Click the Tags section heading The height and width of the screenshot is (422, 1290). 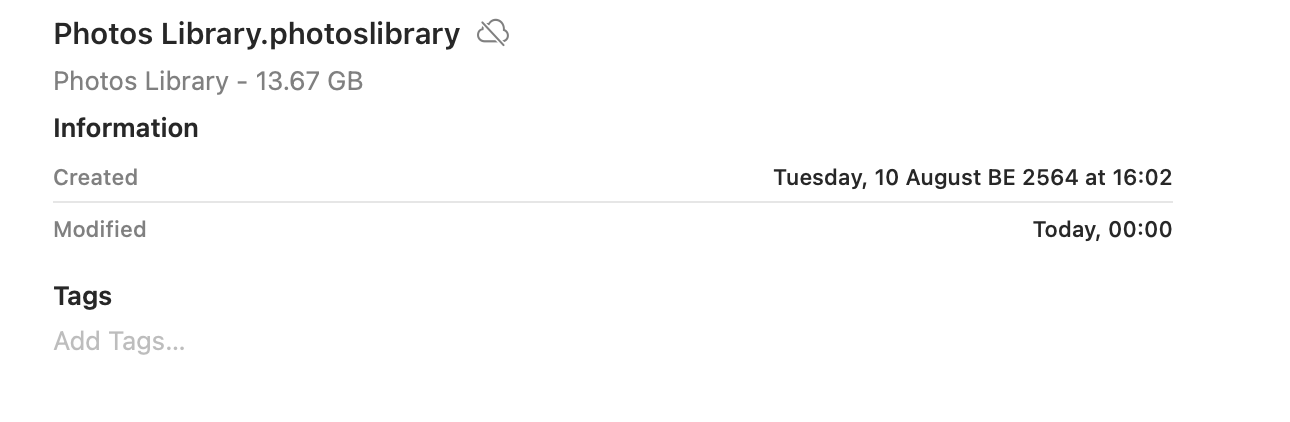coord(82,297)
